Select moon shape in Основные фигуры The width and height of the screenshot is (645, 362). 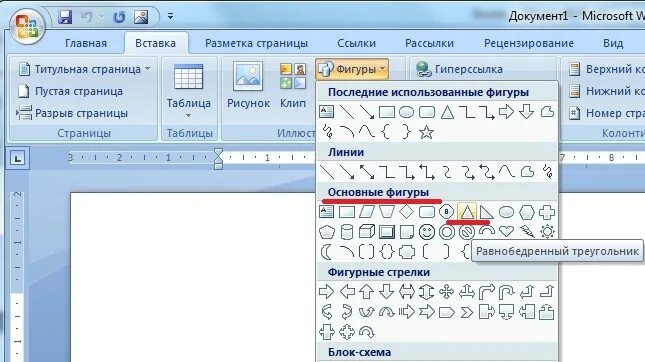click(327, 252)
